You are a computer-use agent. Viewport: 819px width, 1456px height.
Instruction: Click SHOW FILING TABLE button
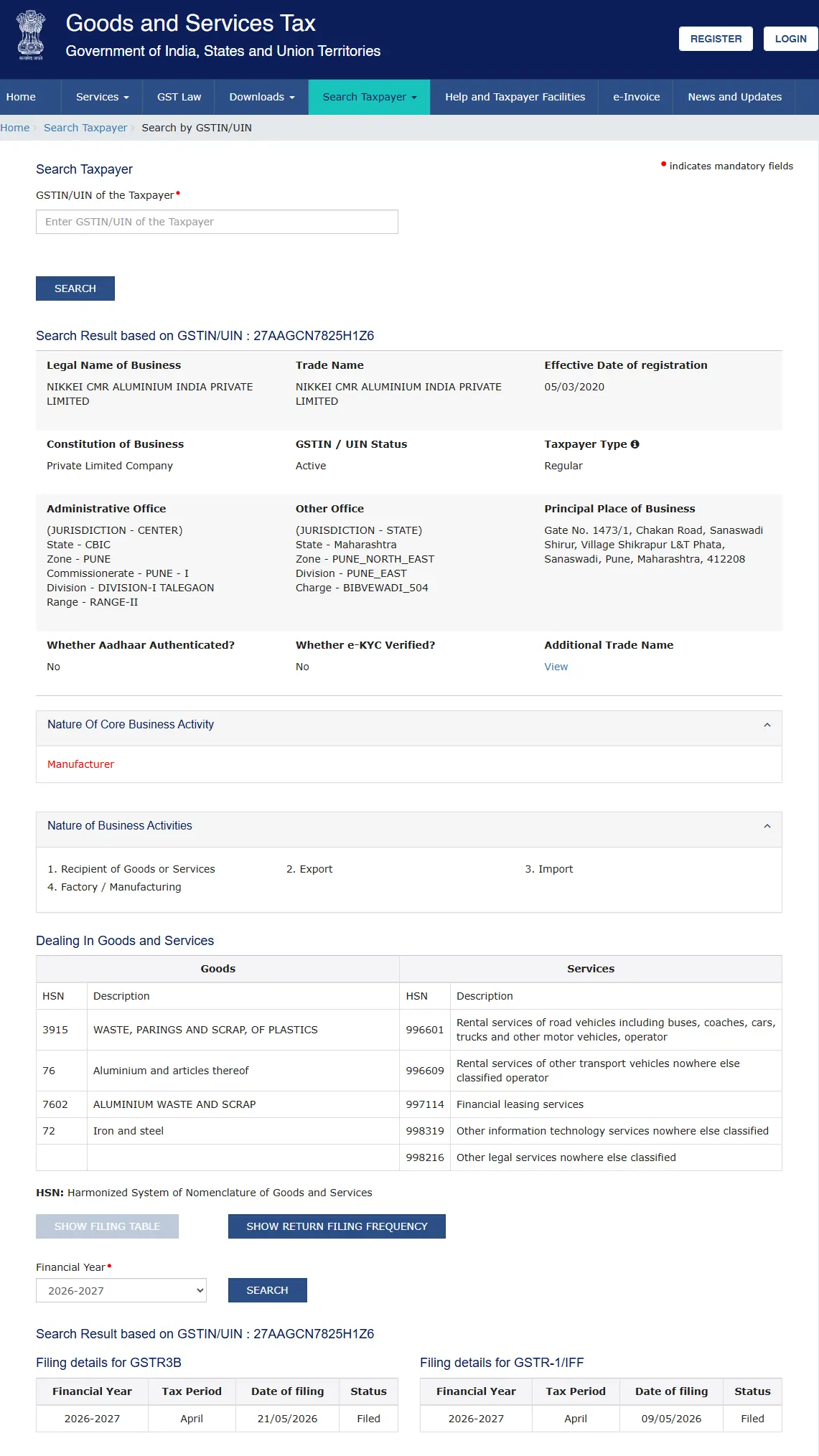108,1226
